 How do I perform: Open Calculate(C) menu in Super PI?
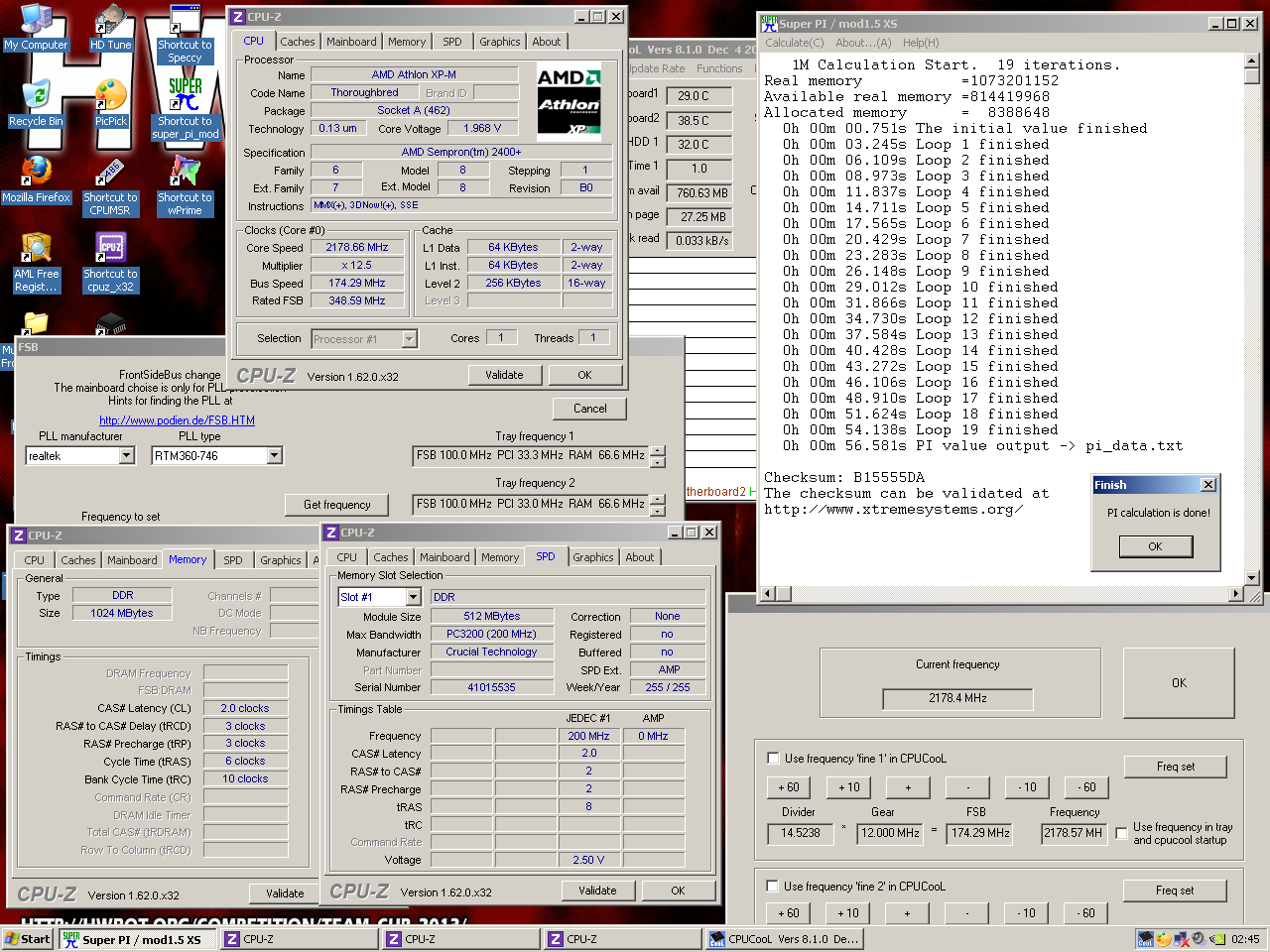pos(794,43)
